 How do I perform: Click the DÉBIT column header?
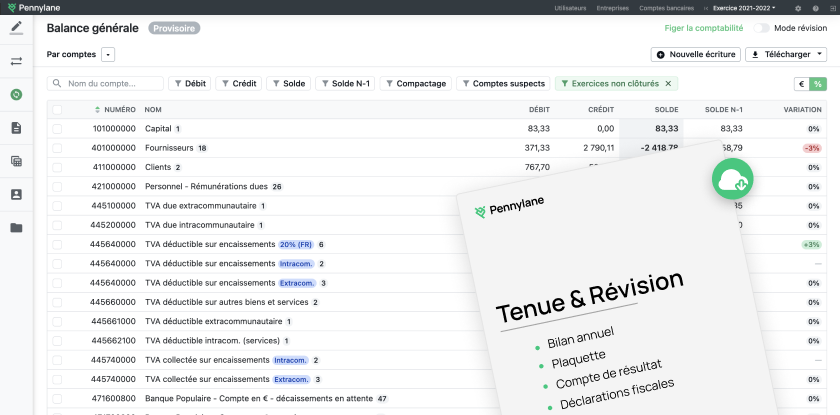tap(539, 110)
